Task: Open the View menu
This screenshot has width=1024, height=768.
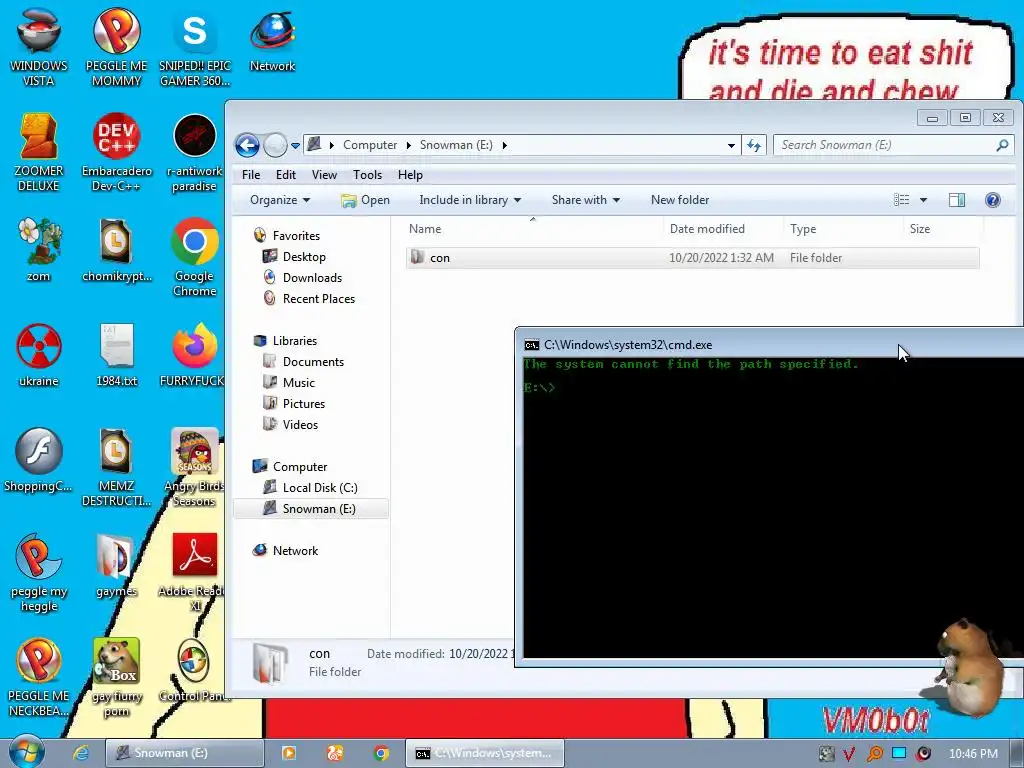Action: 324,175
